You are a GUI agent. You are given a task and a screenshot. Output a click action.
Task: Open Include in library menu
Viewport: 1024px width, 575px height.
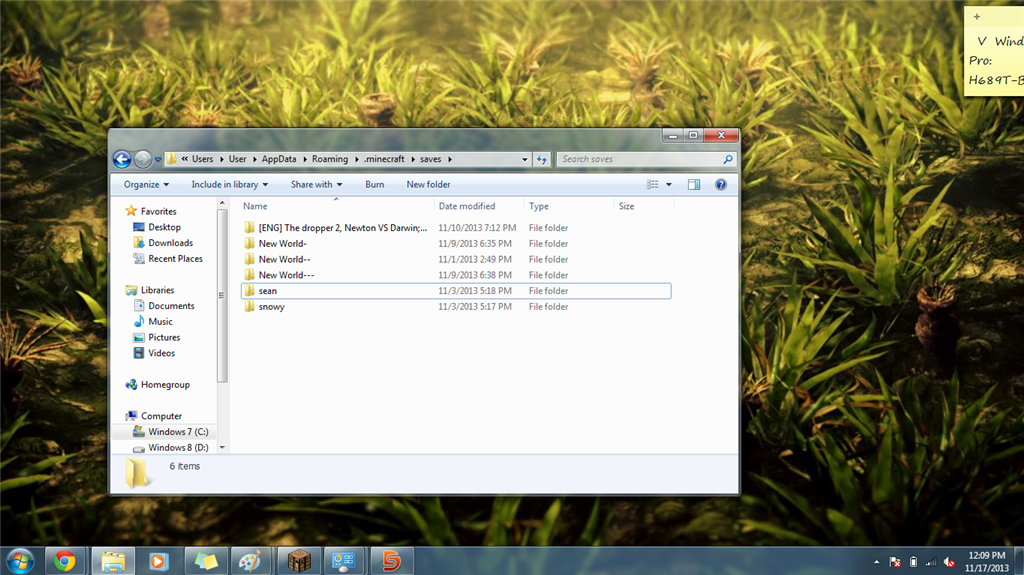point(229,184)
